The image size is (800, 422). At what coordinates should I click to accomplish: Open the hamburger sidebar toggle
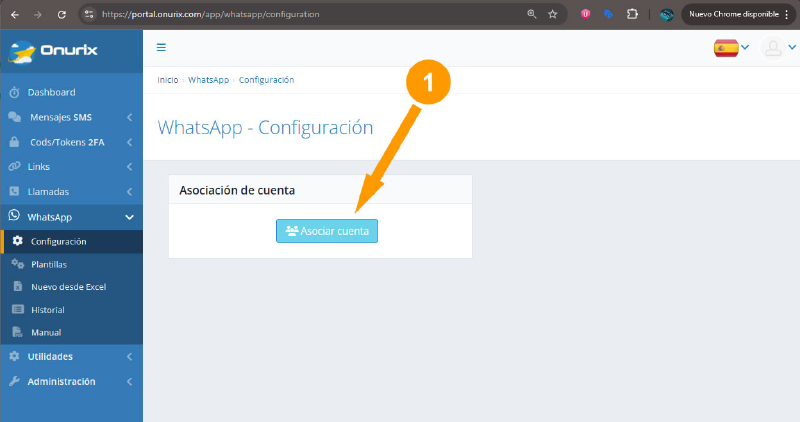[161, 47]
